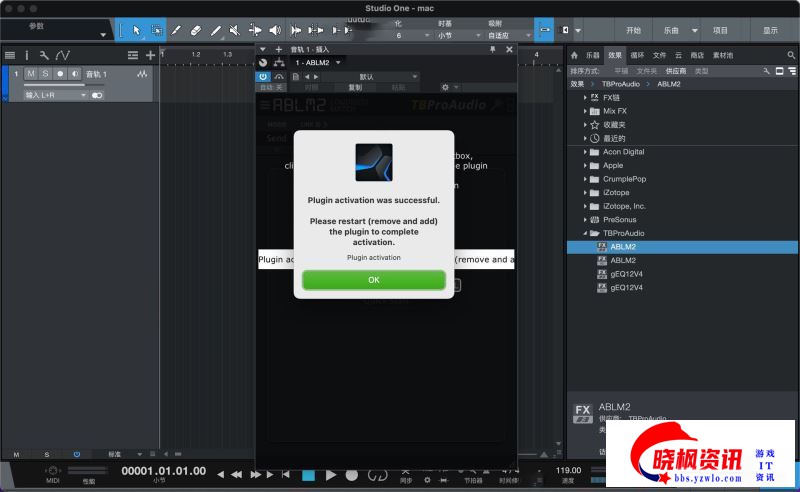Open the 自适应 snap mode dropdown

coord(508,35)
